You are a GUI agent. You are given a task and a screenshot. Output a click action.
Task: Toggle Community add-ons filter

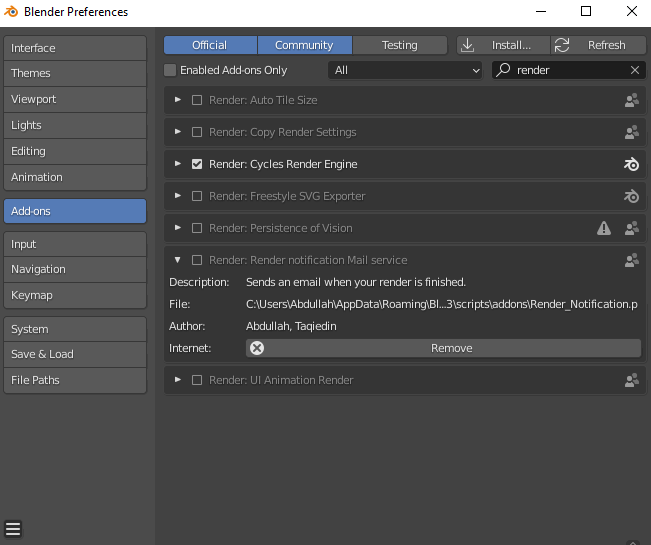305,45
